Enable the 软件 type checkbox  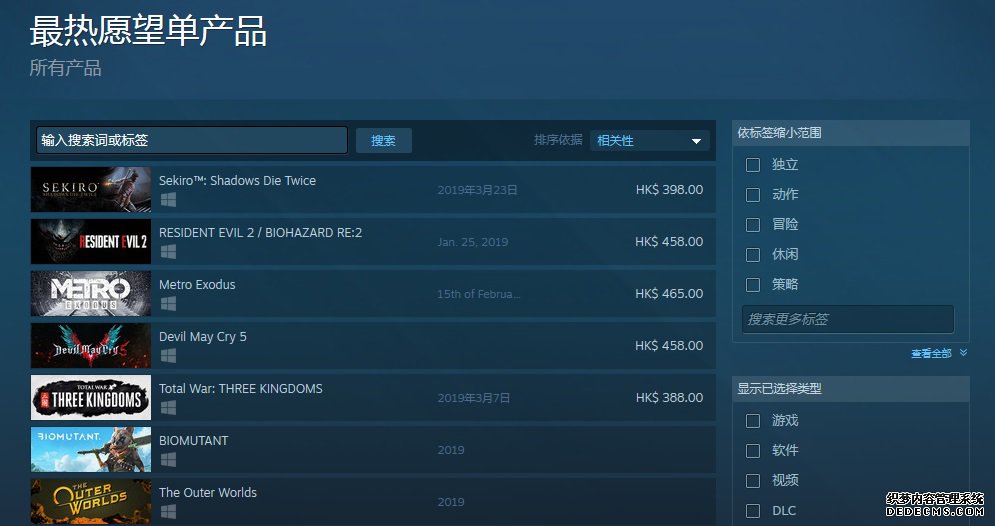753,450
